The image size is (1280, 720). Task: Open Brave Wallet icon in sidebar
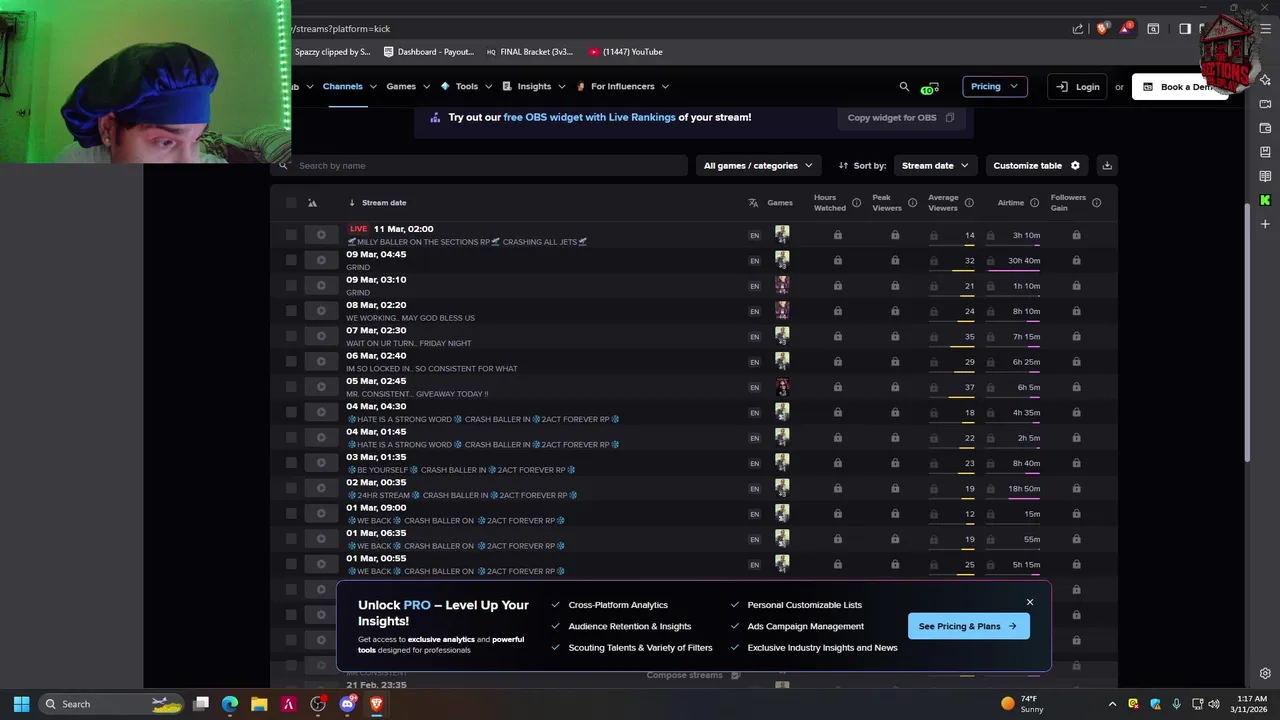click(x=1265, y=128)
